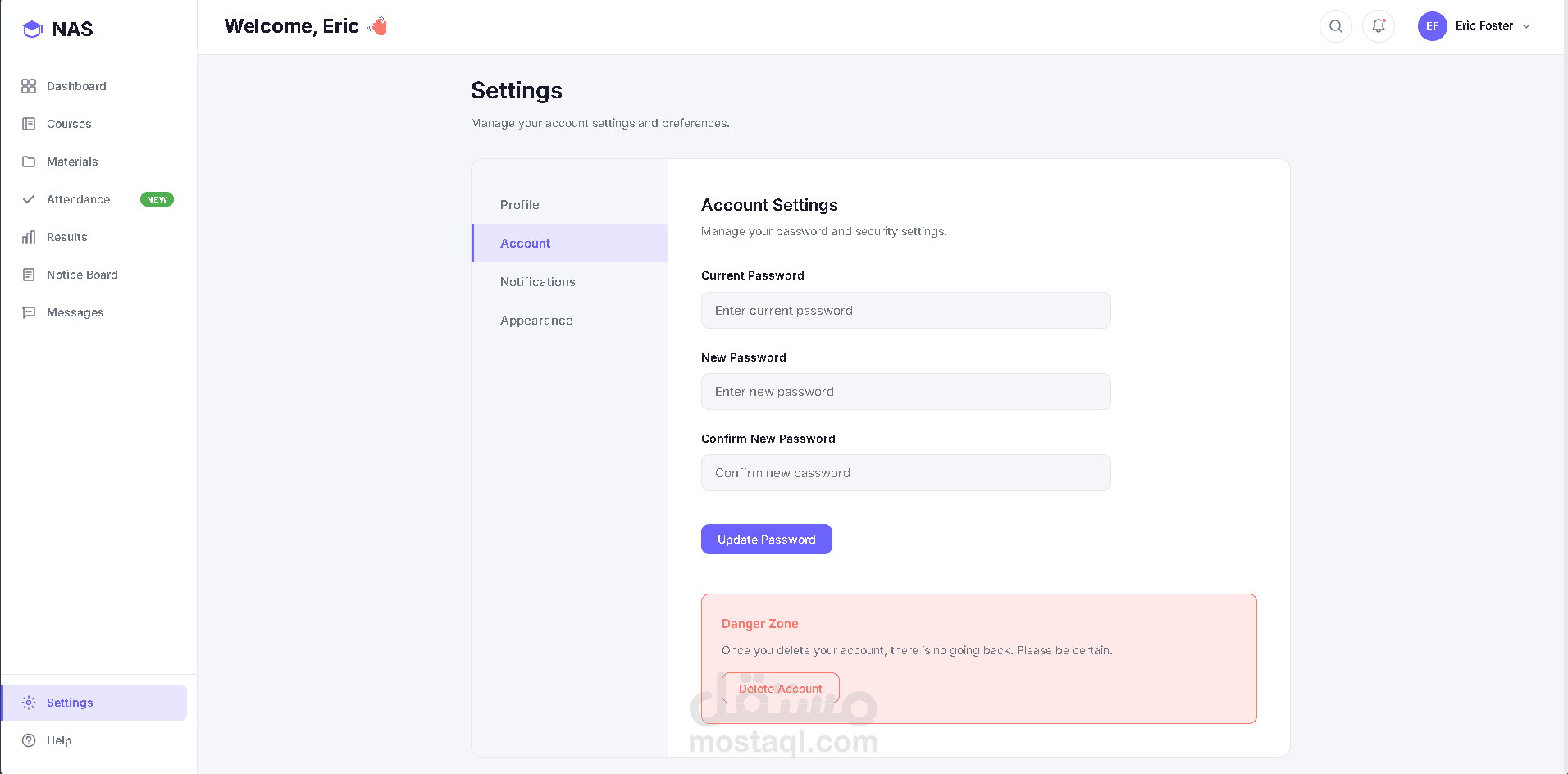Click the Results bar chart icon
1568x774 pixels.
(x=29, y=237)
